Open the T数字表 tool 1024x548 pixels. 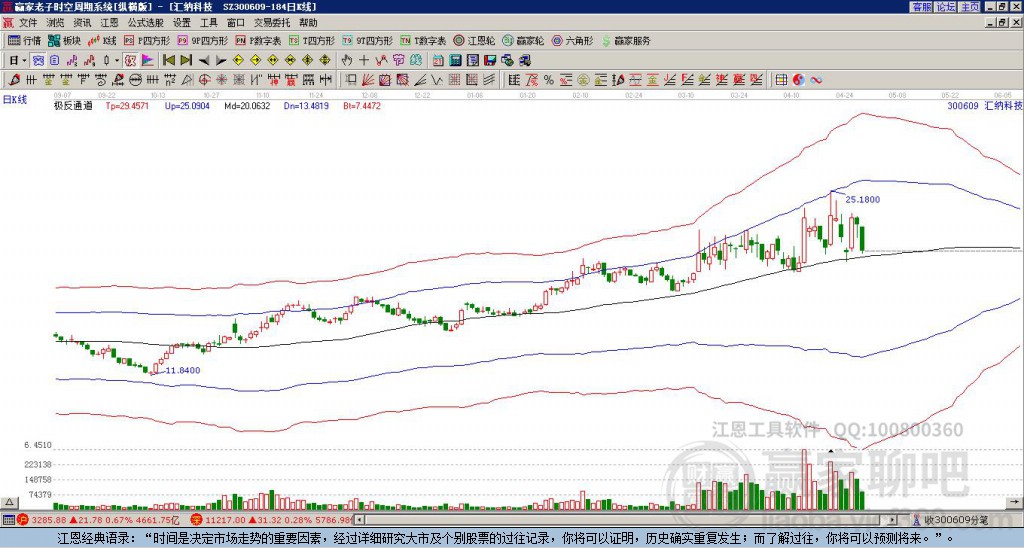click(x=423, y=40)
